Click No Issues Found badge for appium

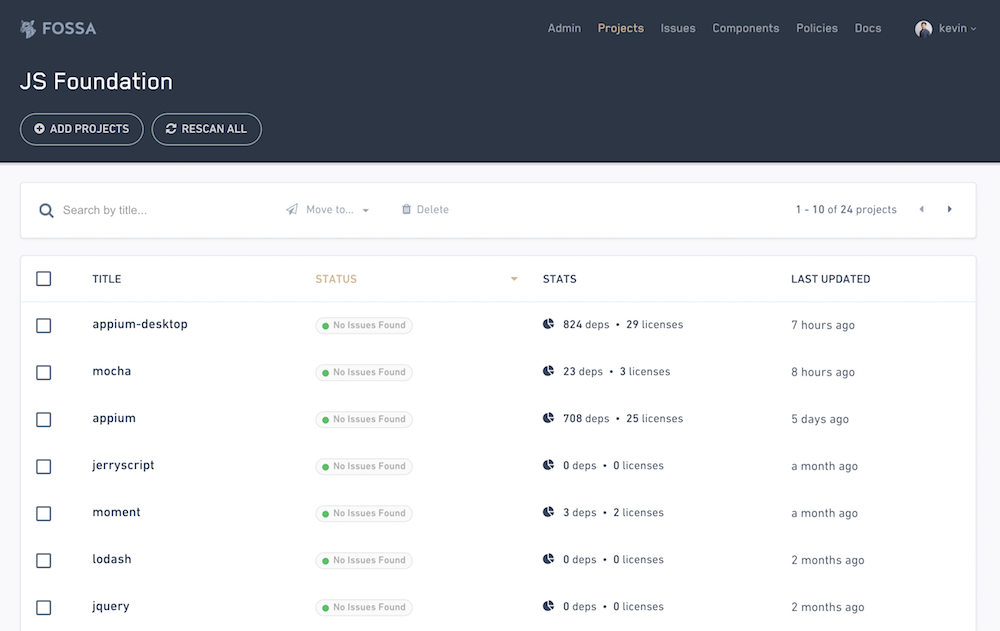click(364, 419)
